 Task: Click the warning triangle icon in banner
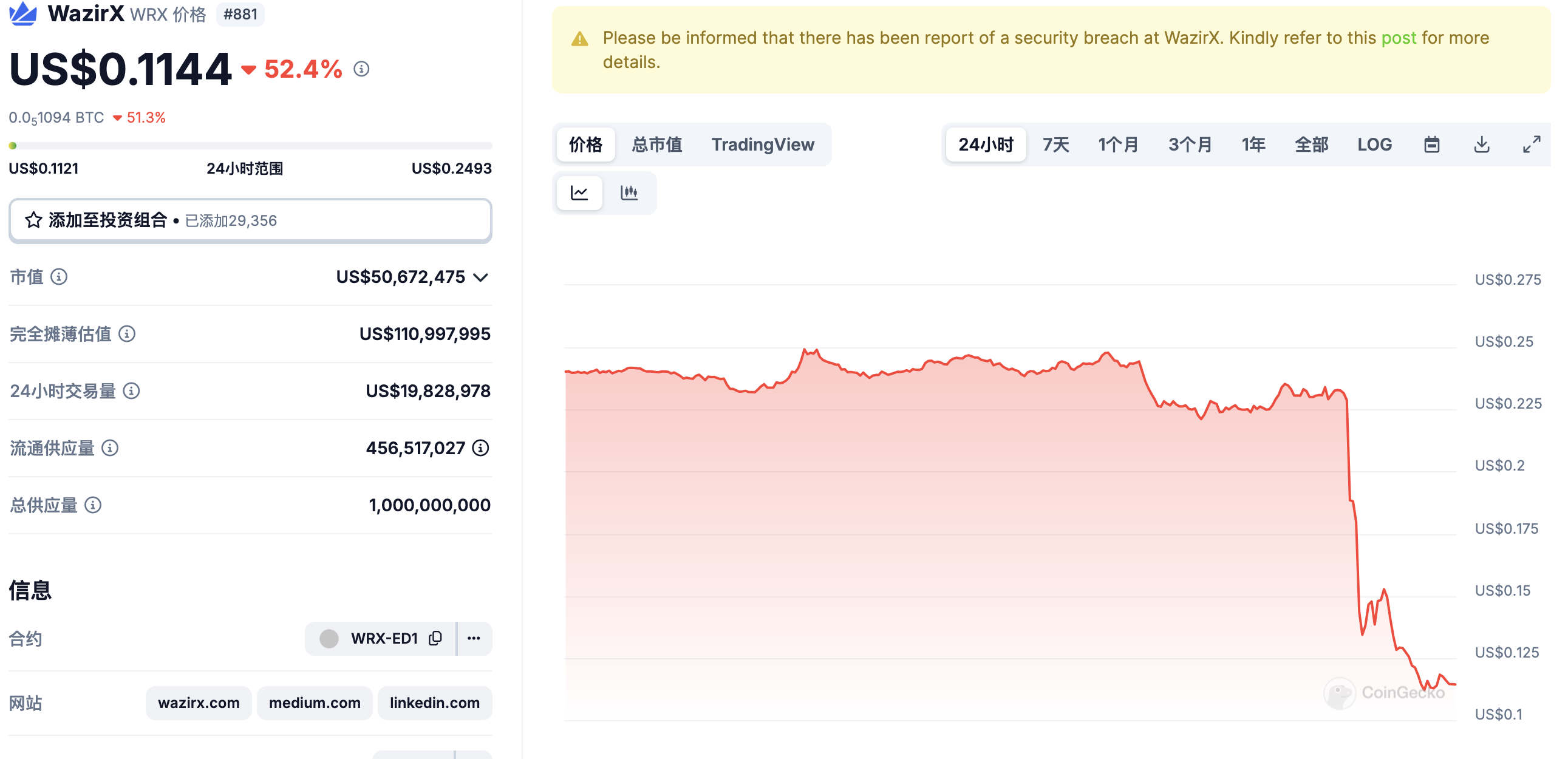(x=579, y=39)
